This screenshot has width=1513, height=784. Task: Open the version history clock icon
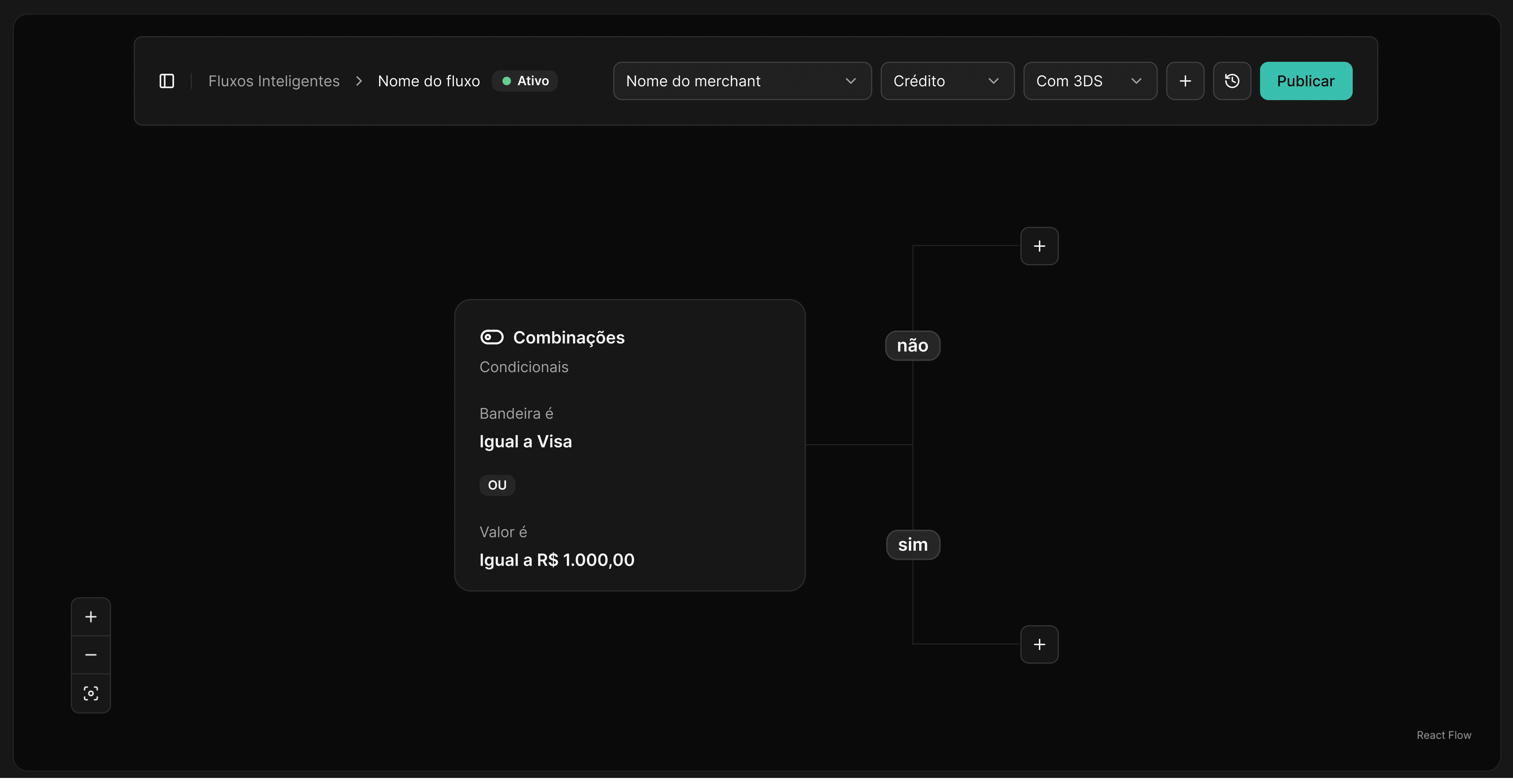[x=1232, y=81]
